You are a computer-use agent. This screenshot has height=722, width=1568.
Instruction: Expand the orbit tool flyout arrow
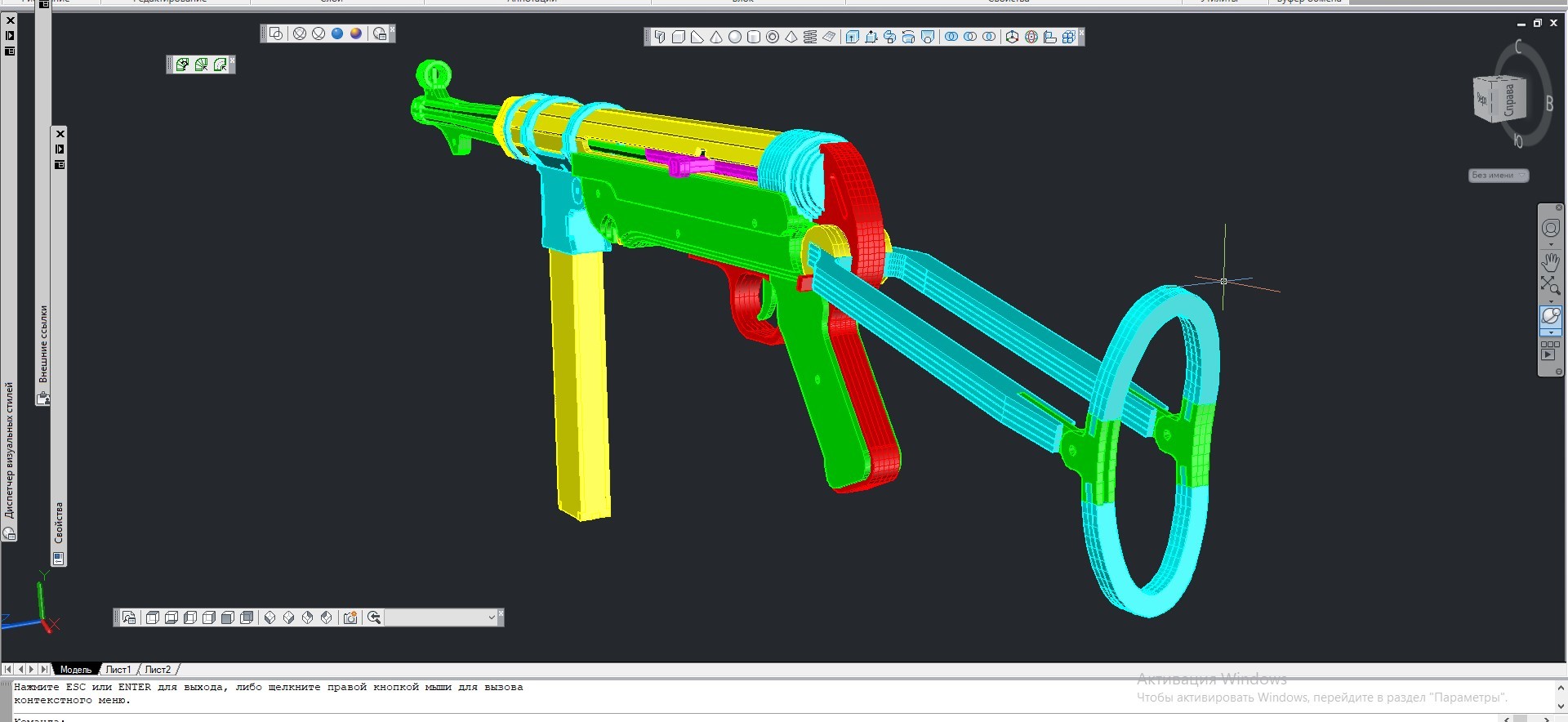[x=1550, y=332]
